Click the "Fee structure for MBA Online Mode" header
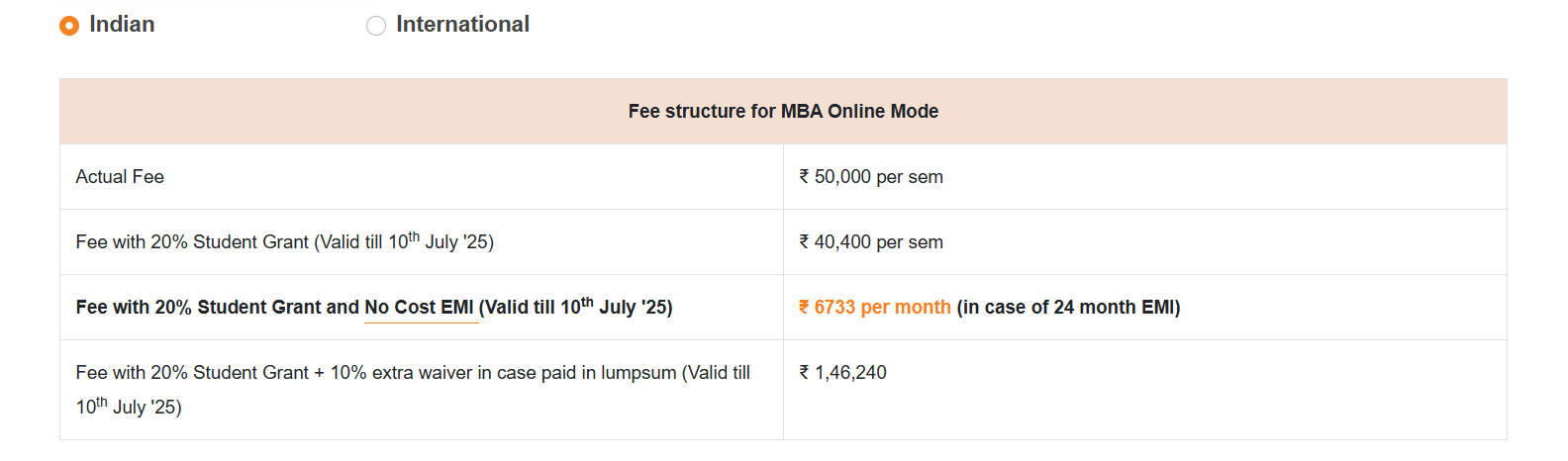The width and height of the screenshot is (1568, 461). (783, 112)
